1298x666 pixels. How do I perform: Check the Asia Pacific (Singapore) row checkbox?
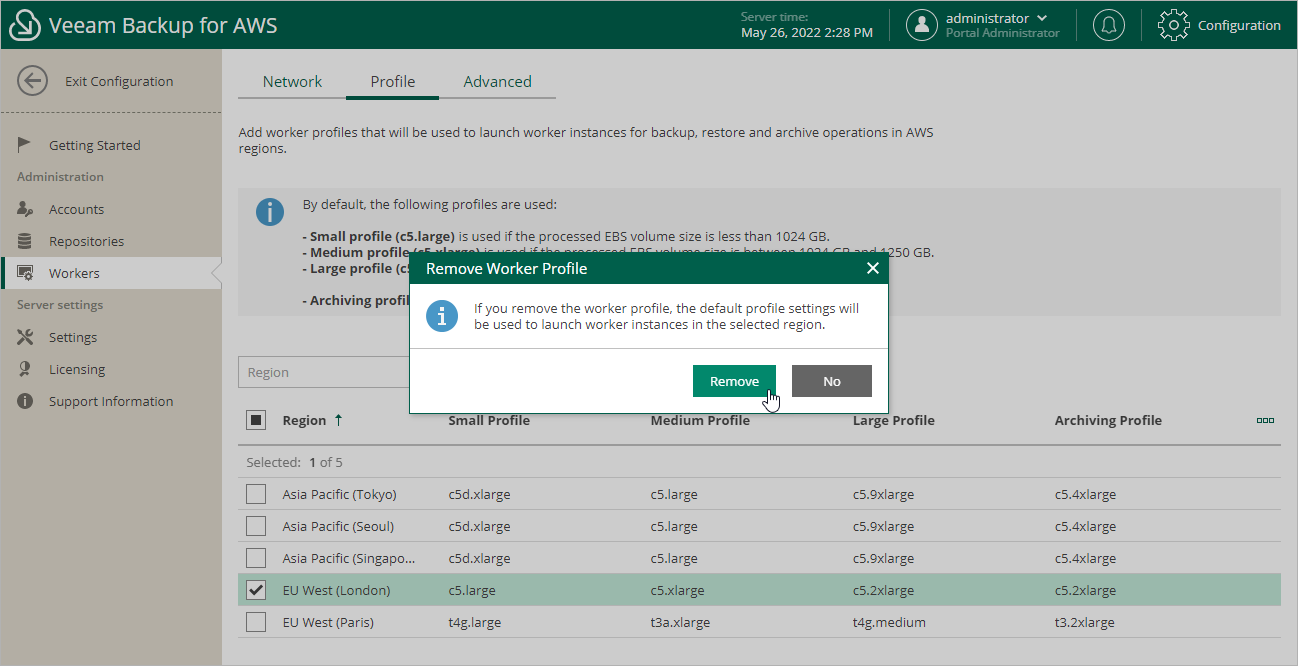click(256, 558)
